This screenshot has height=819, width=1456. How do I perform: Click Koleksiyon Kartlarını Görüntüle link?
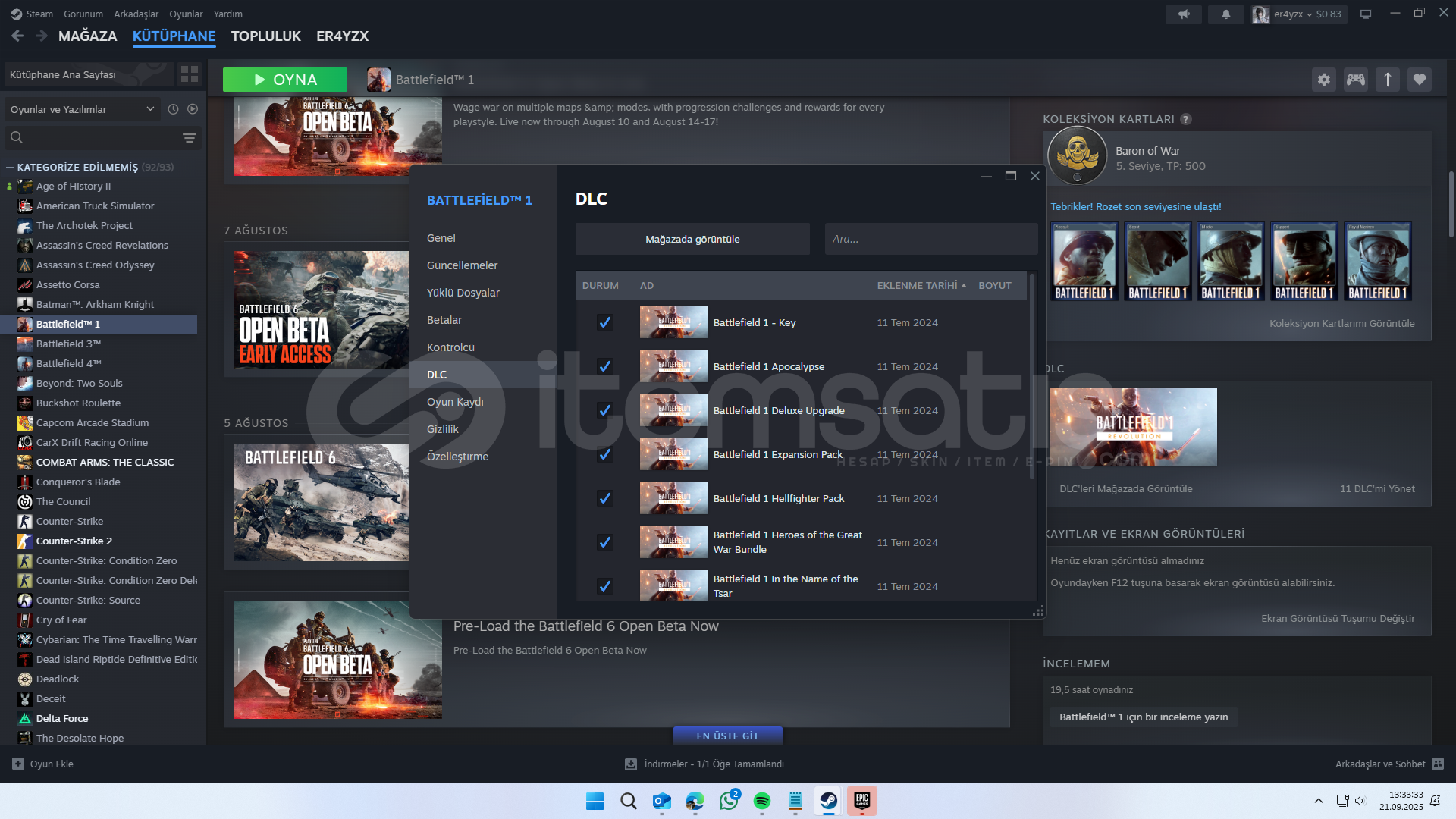coord(1342,324)
